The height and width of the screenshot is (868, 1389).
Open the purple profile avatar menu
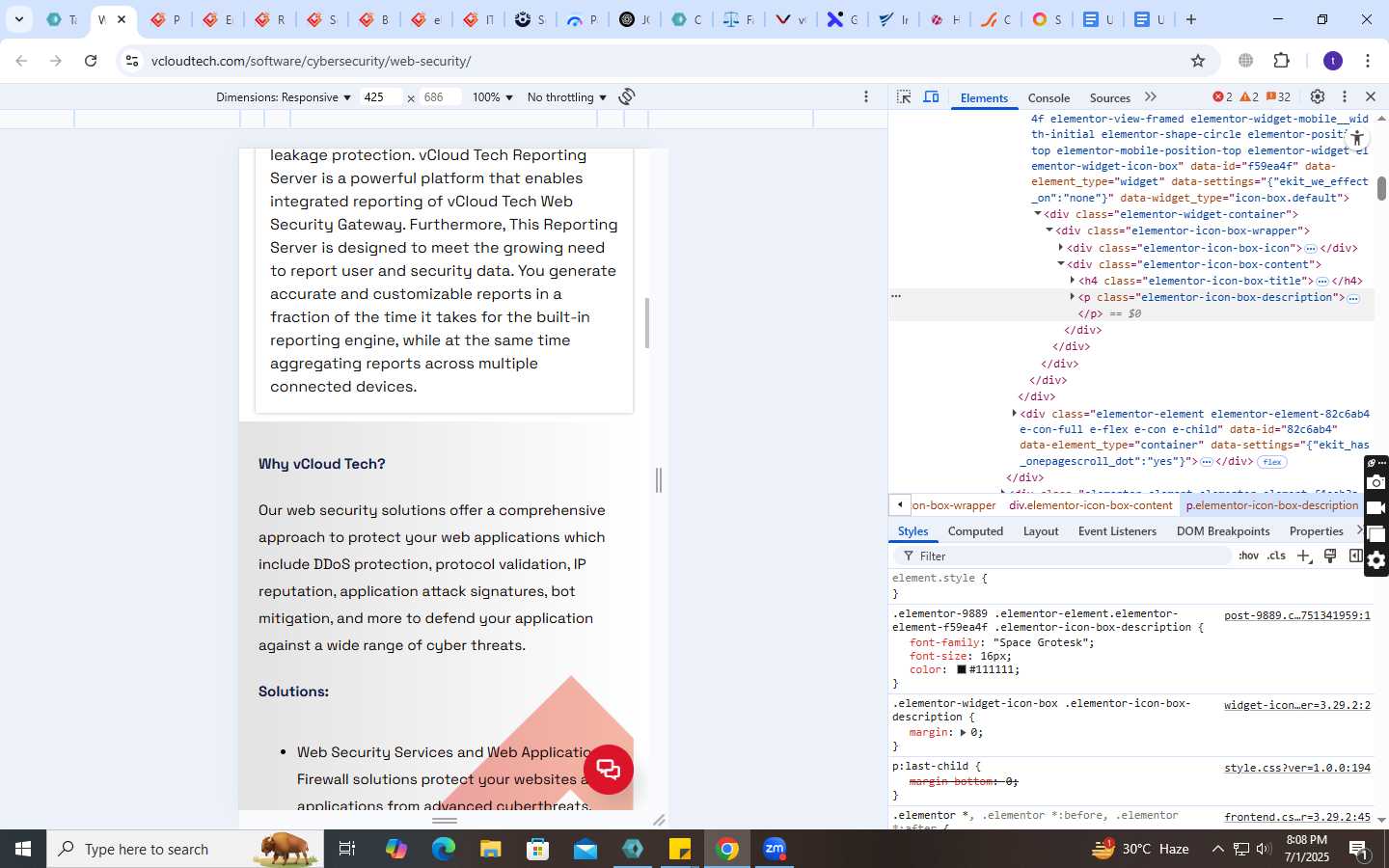pos(1333,61)
